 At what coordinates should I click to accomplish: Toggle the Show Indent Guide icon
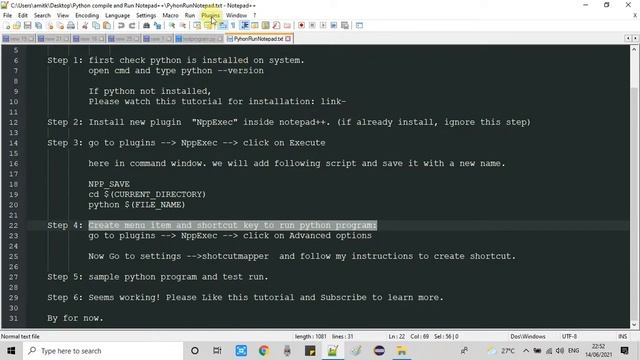[x=244, y=25]
